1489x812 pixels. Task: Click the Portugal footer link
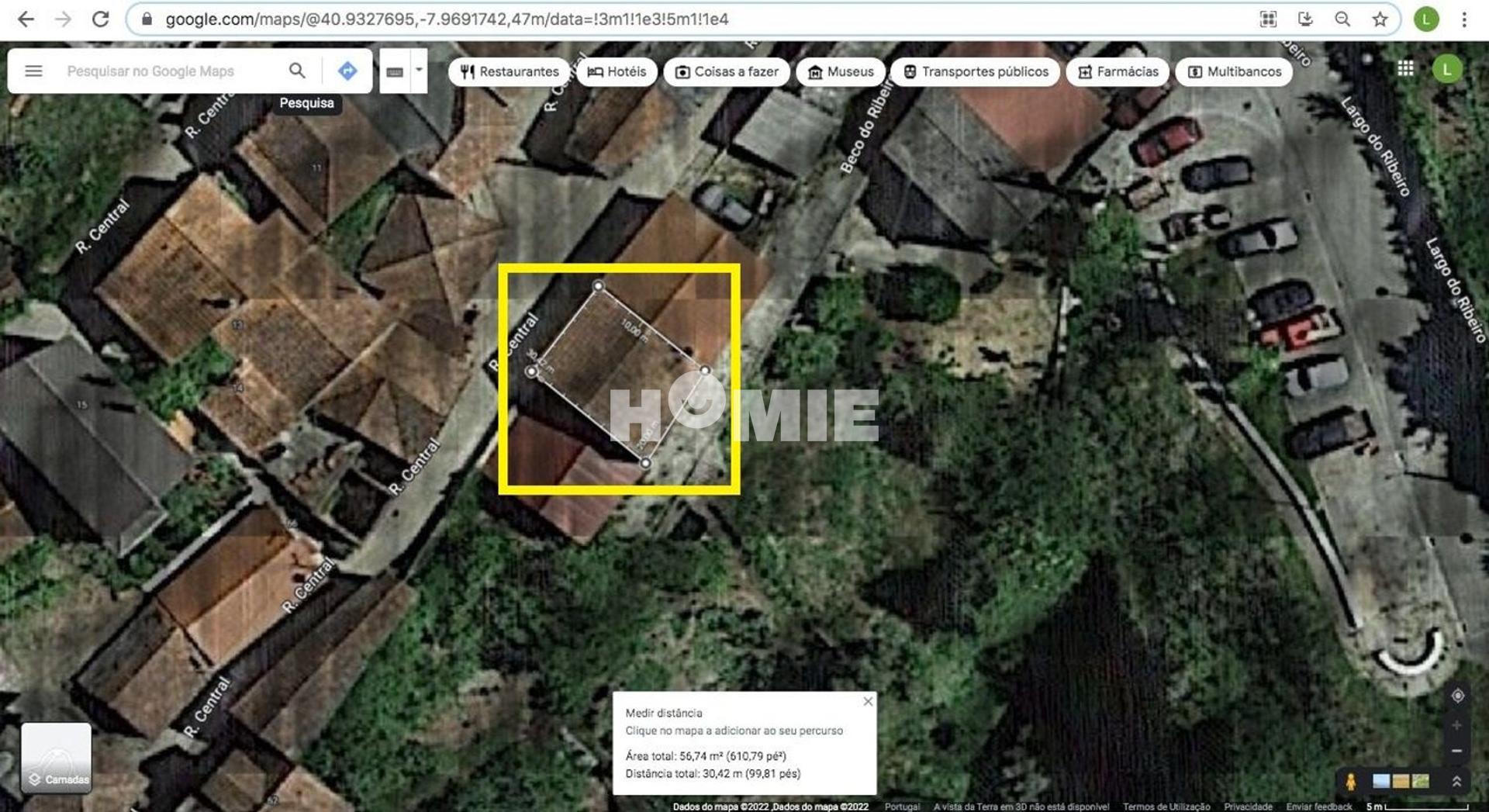902,807
